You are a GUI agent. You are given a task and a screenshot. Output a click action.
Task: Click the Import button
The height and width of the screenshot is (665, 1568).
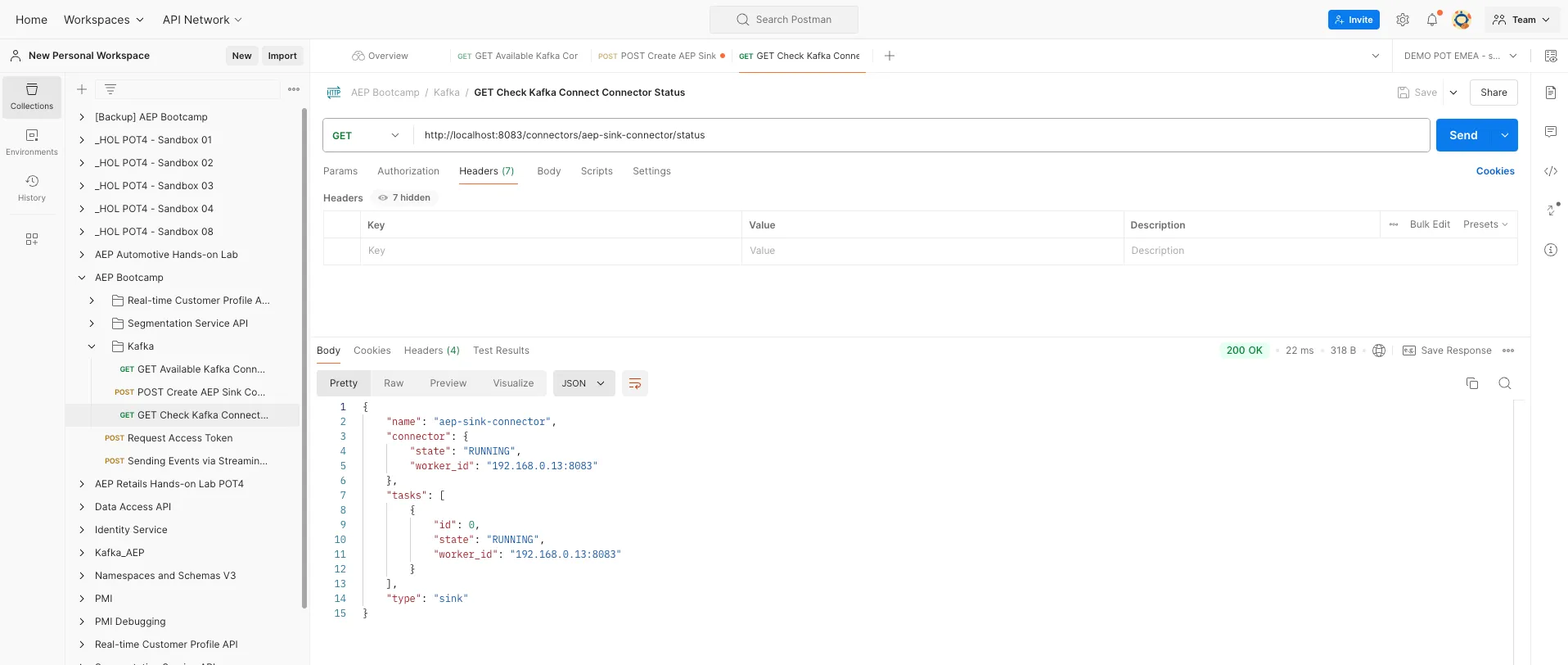[x=282, y=56]
